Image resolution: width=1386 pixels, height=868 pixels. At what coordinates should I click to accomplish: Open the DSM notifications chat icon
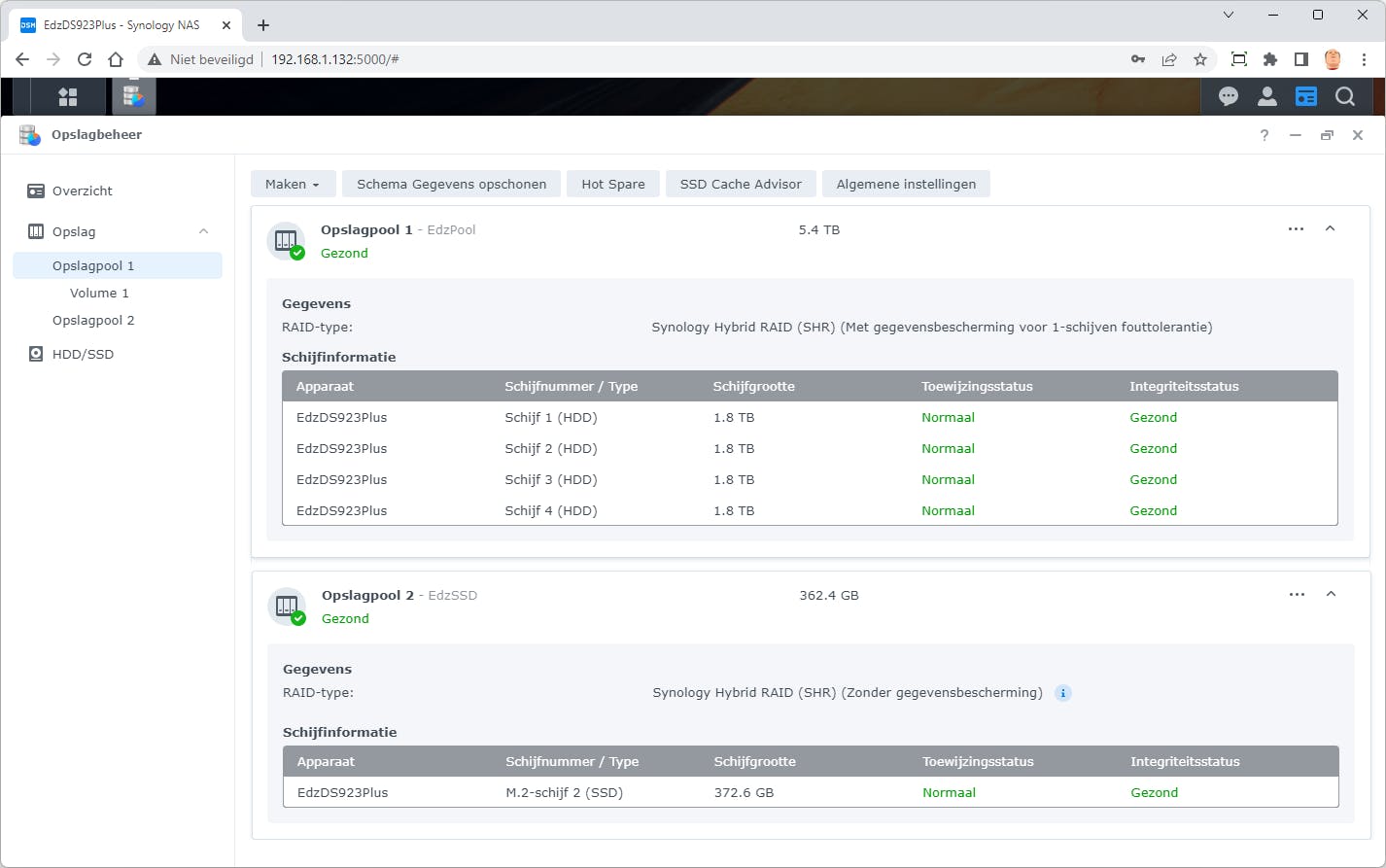pos(1229,96)
